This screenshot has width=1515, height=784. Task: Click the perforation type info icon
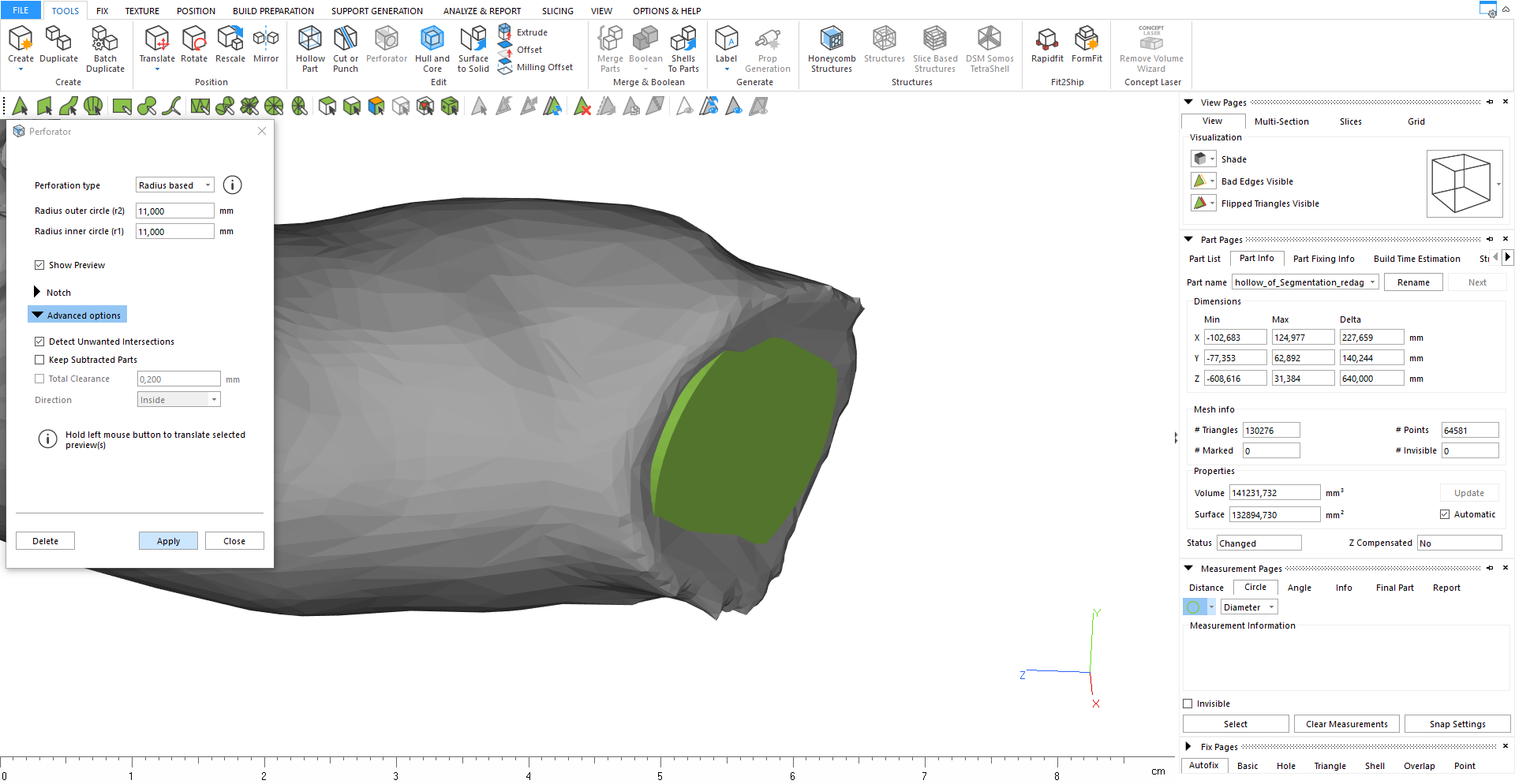tap(232, 185)
